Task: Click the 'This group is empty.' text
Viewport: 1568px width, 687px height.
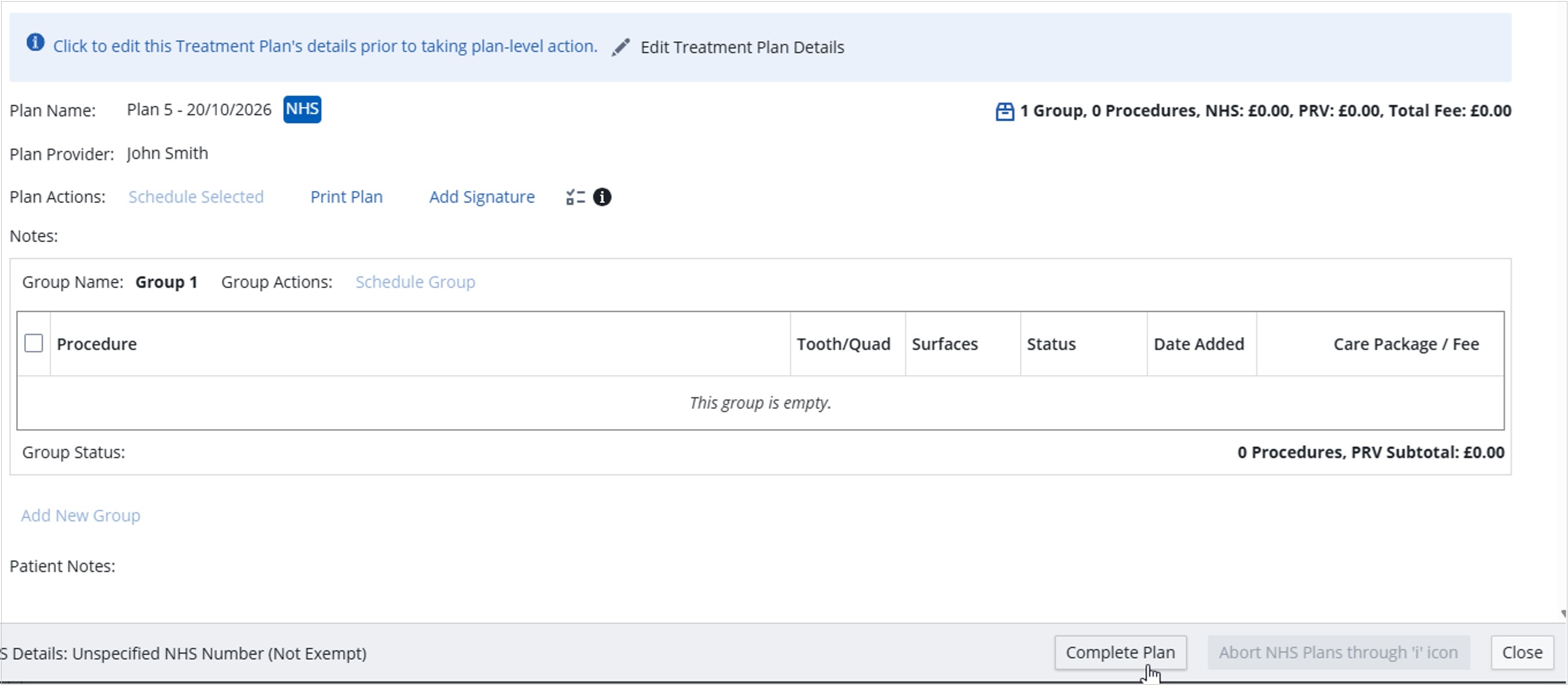Action: [x=760, y=403]
